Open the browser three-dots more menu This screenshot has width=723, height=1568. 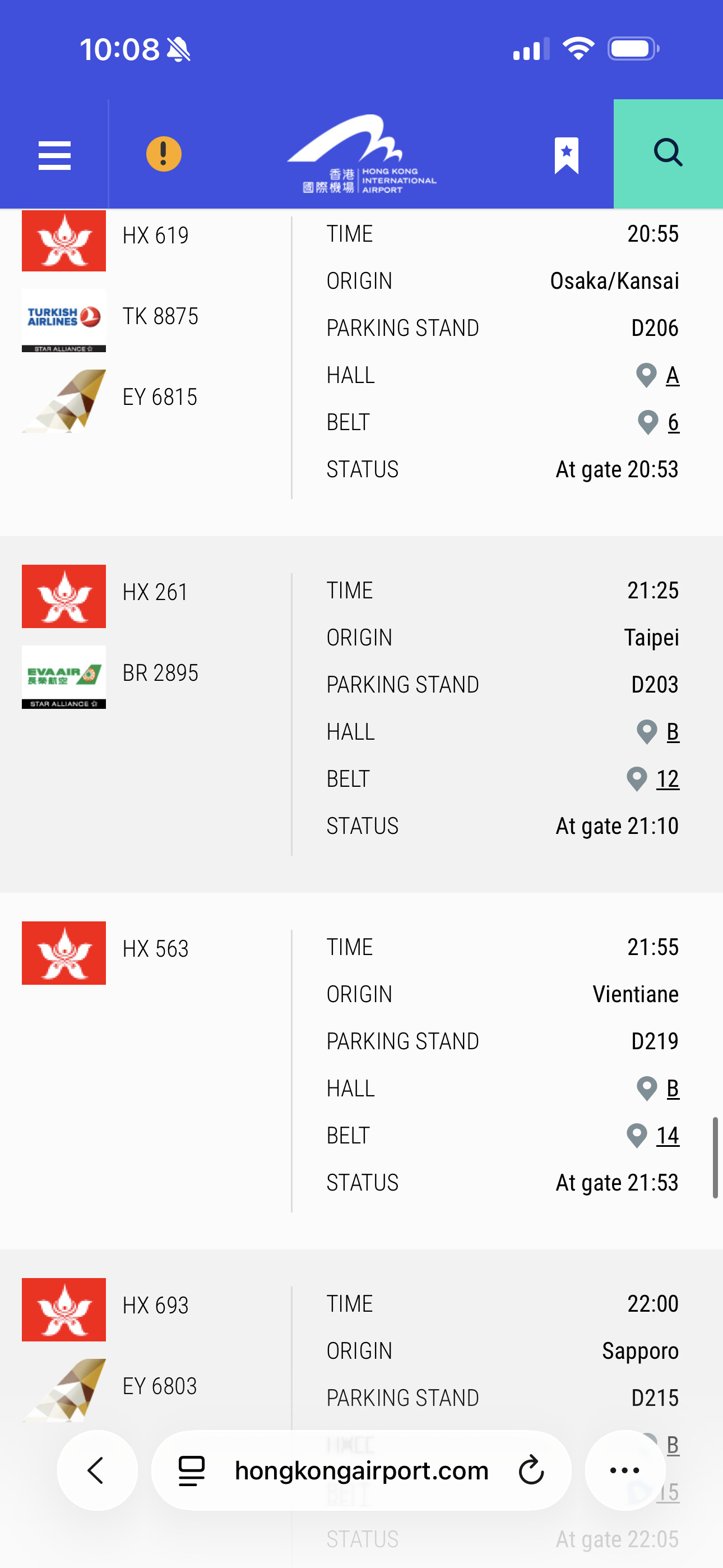tap(624, 1470)
